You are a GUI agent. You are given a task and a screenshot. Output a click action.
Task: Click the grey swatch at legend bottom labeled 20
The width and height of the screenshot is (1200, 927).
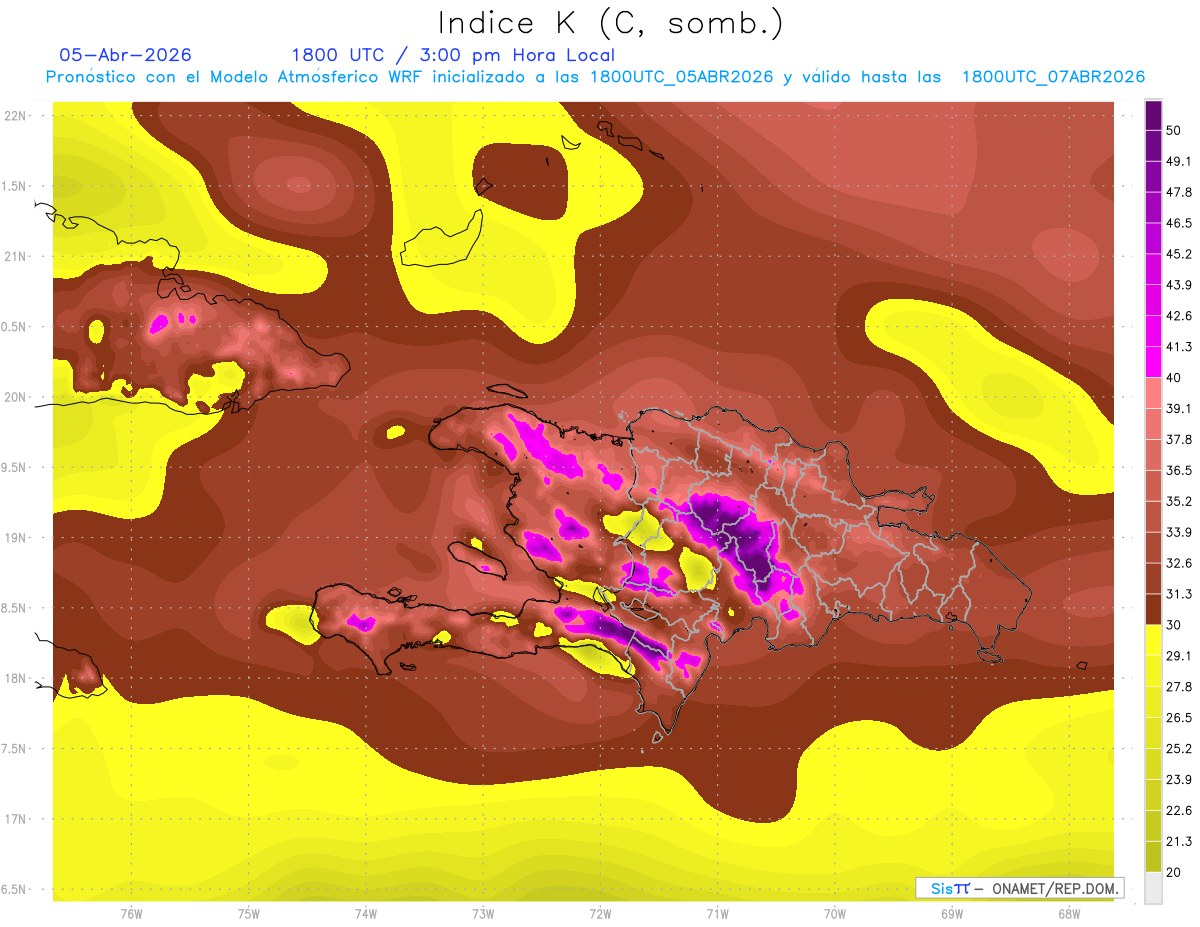coord(1153,887)
